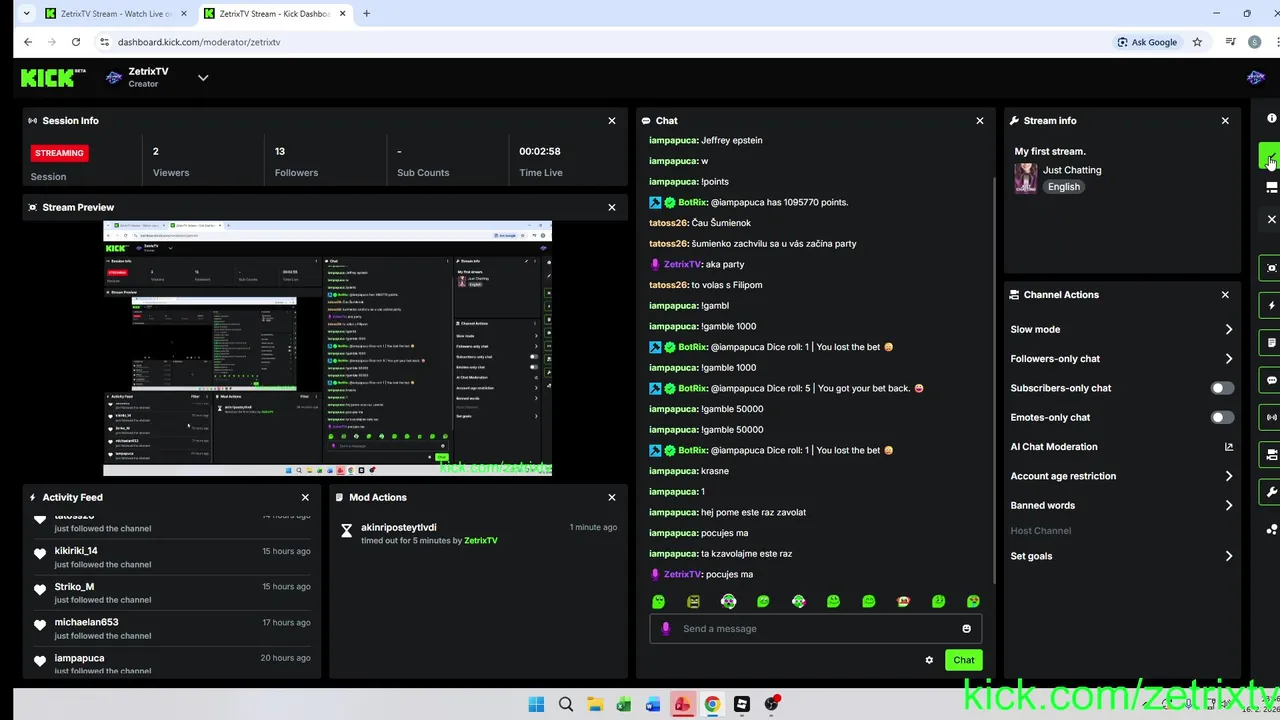Open the Windows Start menu
1280x720 pixels.
pos(536,704)
